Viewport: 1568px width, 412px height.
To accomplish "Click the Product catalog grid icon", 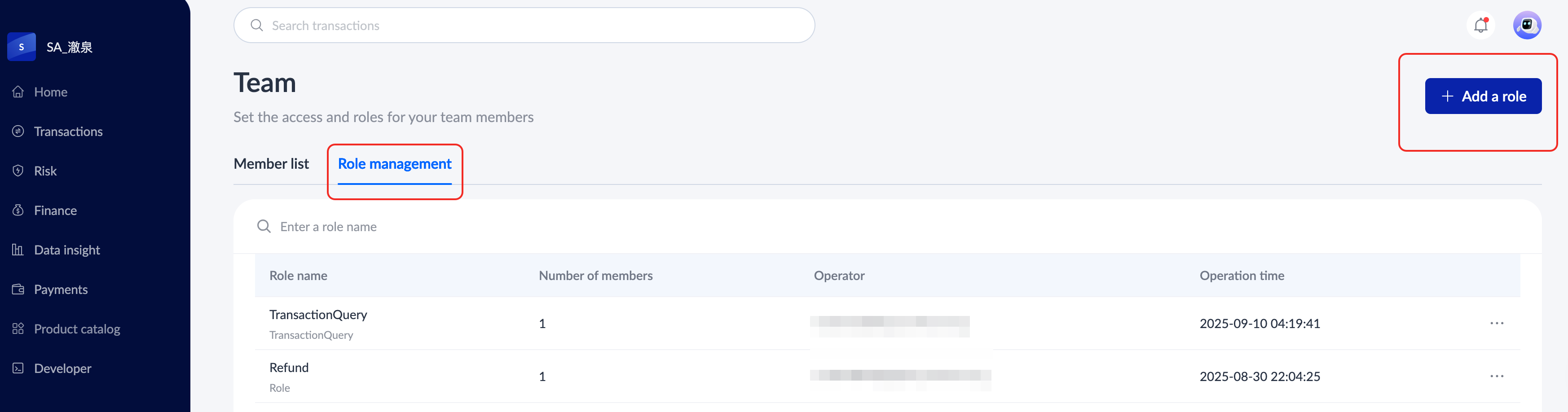I will [18, 329].
